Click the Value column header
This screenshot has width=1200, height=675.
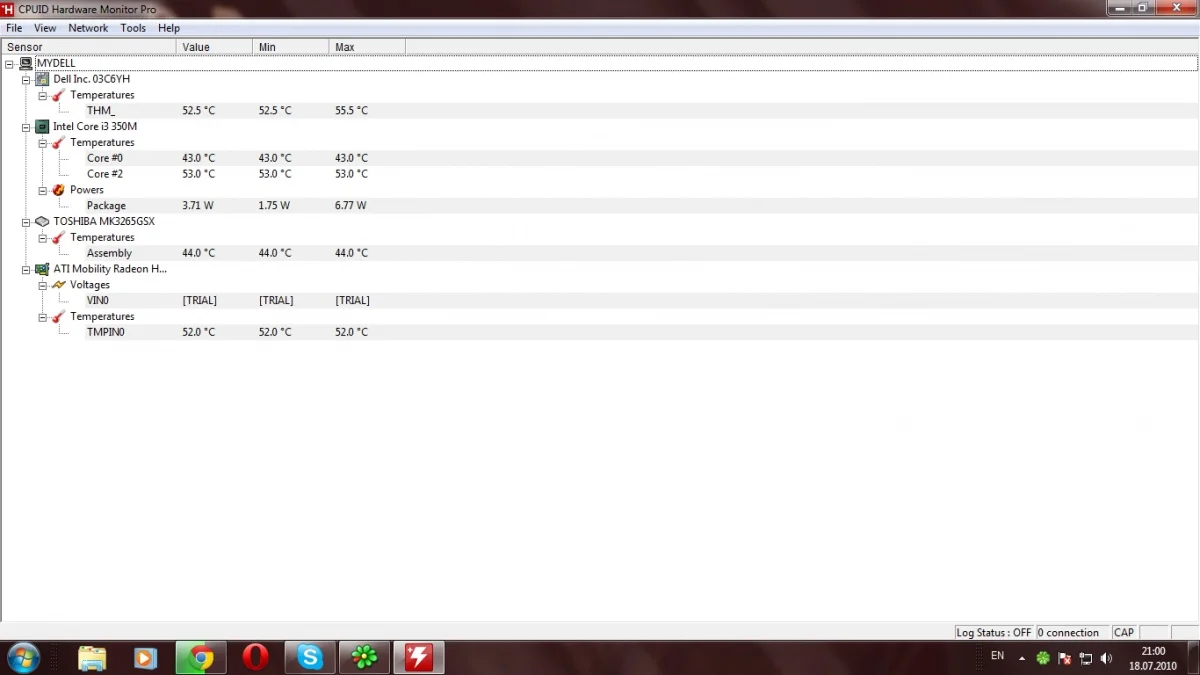[x=214, y=47]
